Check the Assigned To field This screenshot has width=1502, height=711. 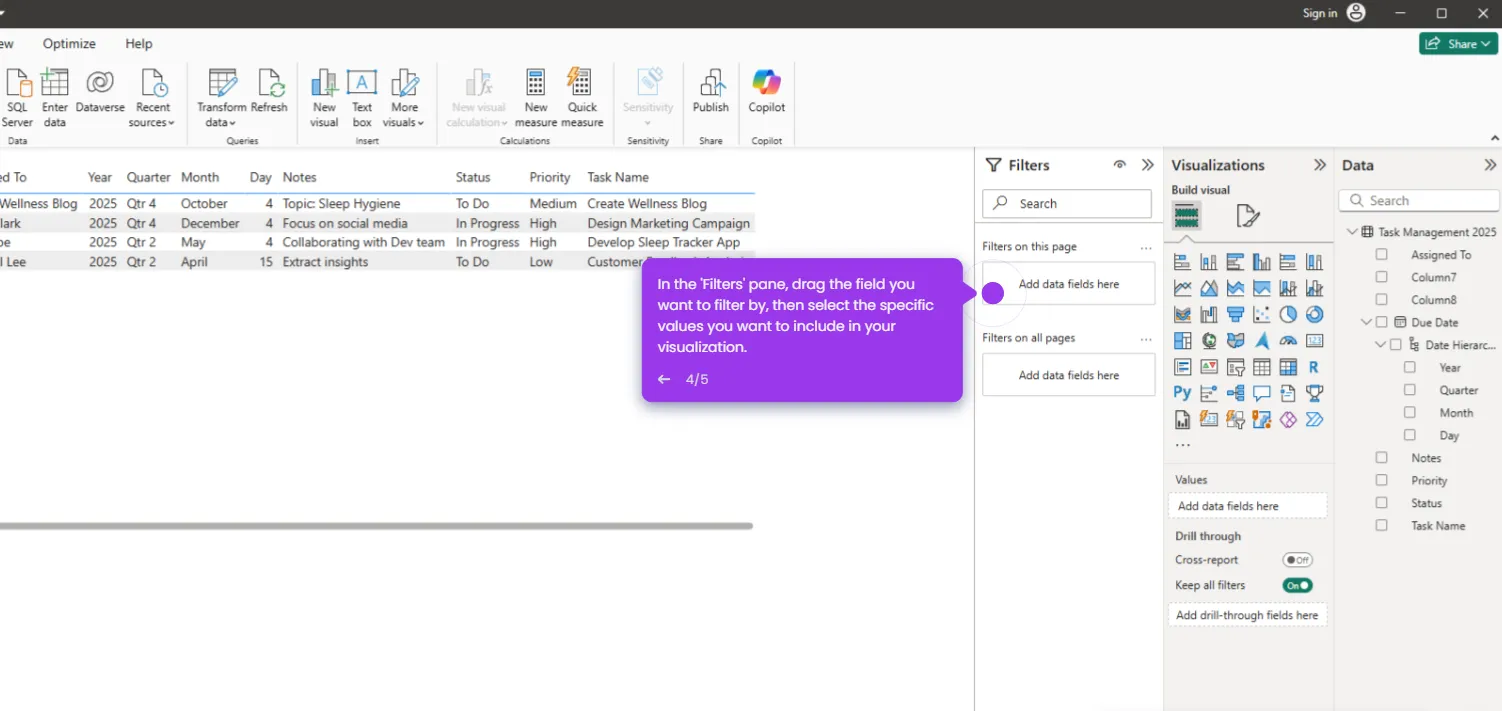click(x=1382, y=254)
